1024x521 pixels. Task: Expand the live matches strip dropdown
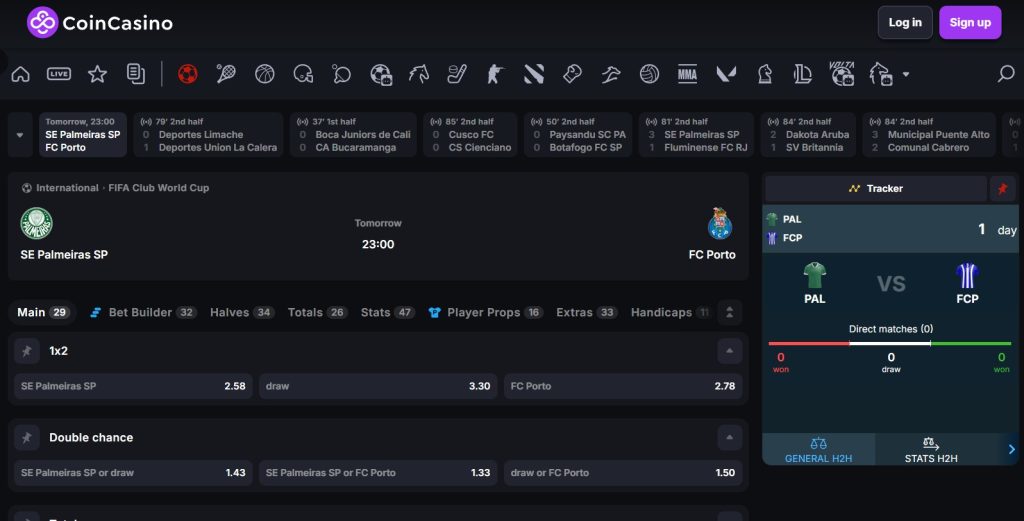click(x=20, y=135)
